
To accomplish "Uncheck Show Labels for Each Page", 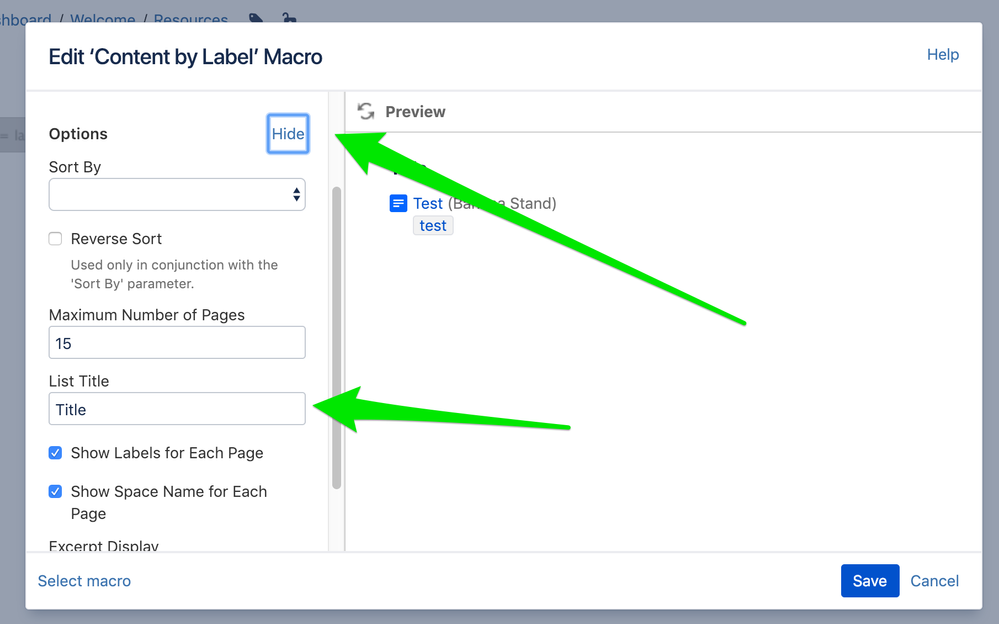I will 55,453.
